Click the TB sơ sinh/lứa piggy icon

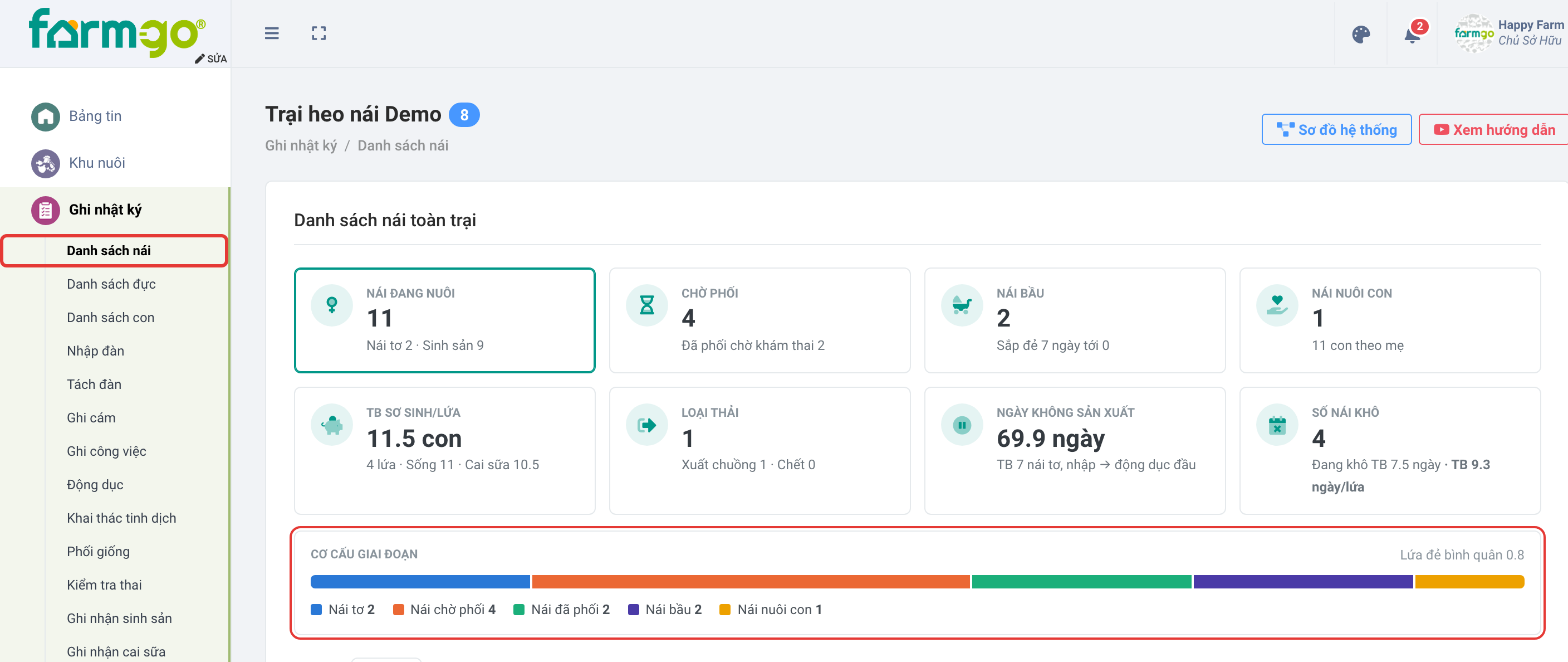click(332, 425)
